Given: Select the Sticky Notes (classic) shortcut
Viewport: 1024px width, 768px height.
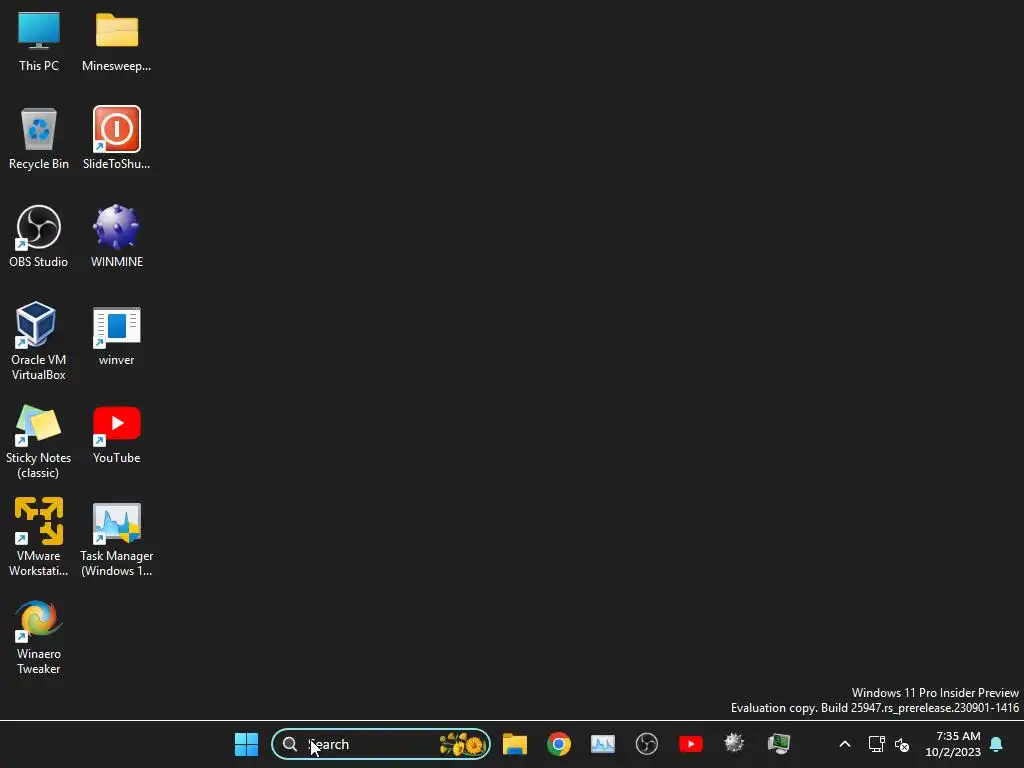Looking at the screenshot, I should pyautogui.click(x=39, y=441).
